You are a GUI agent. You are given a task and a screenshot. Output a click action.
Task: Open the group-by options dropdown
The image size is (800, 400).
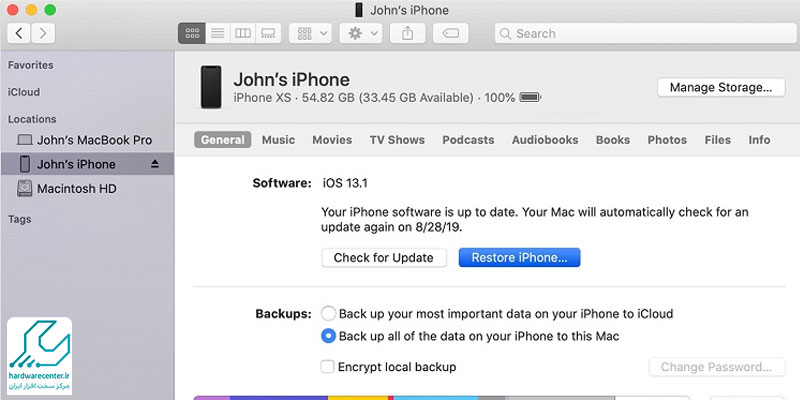pos(310,34)
